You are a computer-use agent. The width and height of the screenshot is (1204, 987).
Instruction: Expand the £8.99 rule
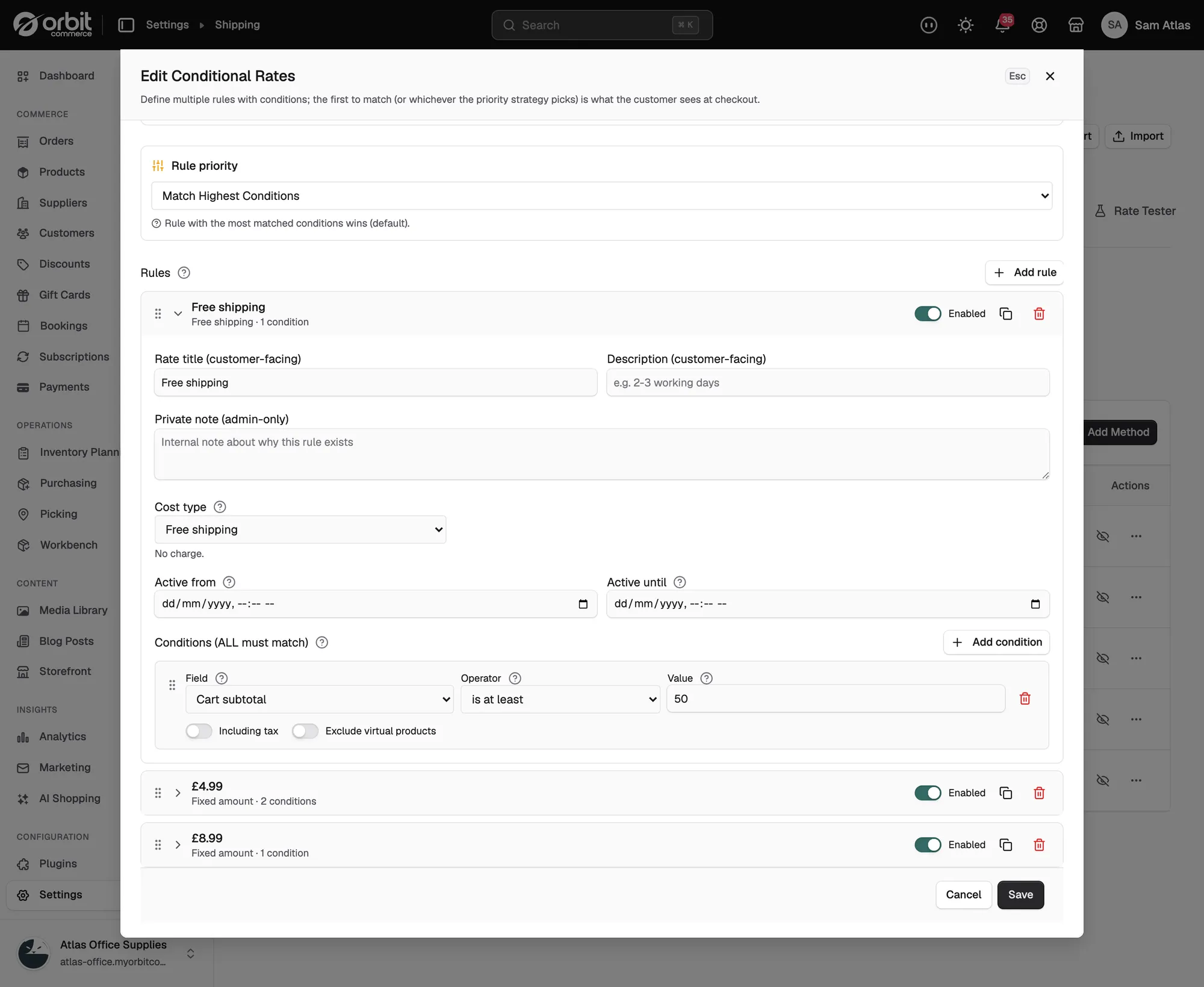coord(178,845)
